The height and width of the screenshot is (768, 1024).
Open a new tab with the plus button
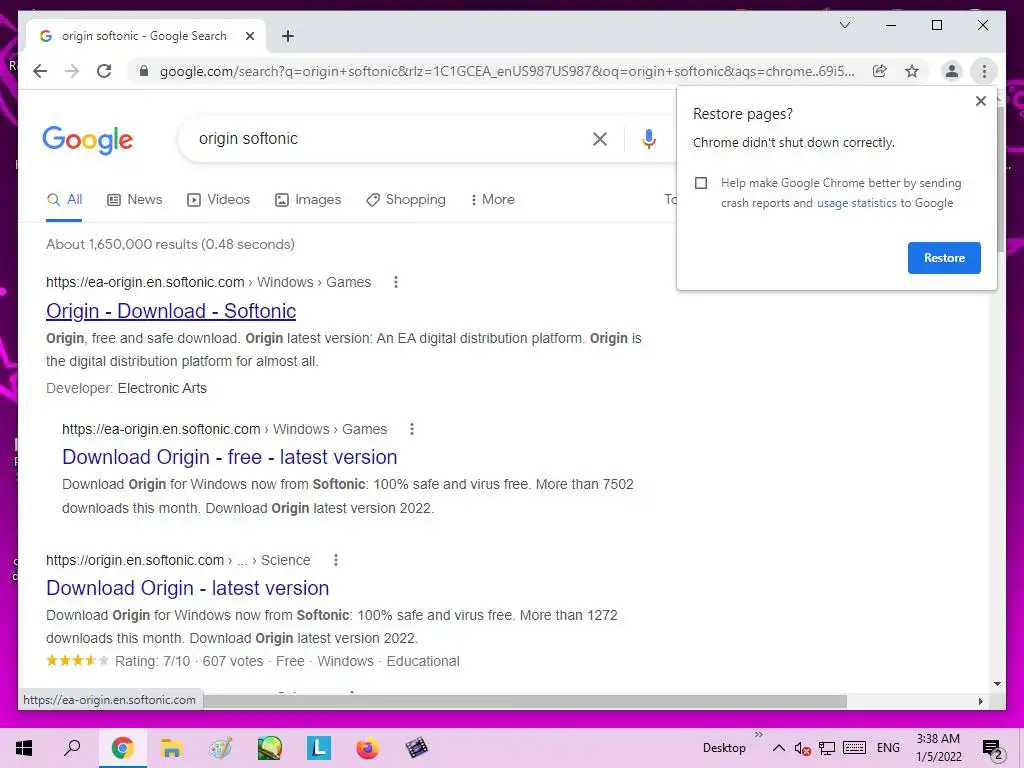288,36
